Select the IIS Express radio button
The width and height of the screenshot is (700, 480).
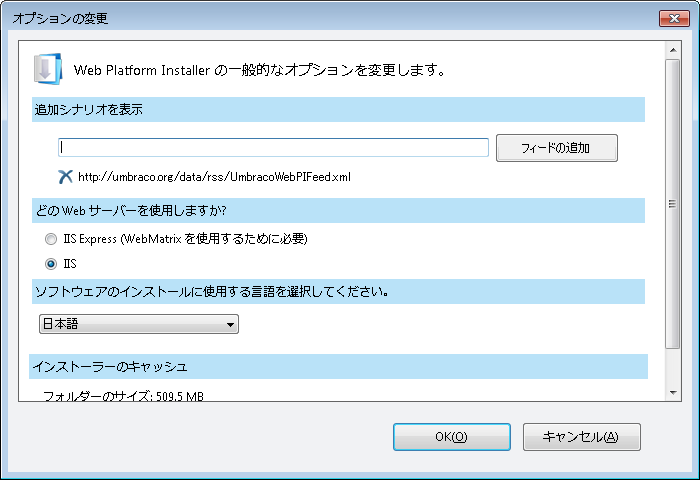pyautogui.click(x=51, y=239)
